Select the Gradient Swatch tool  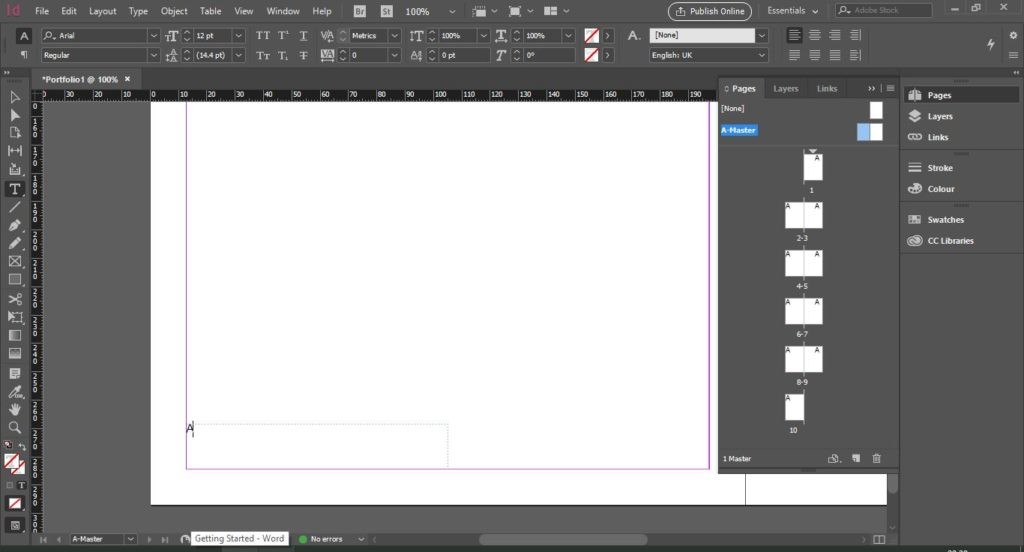pos(14,335)
